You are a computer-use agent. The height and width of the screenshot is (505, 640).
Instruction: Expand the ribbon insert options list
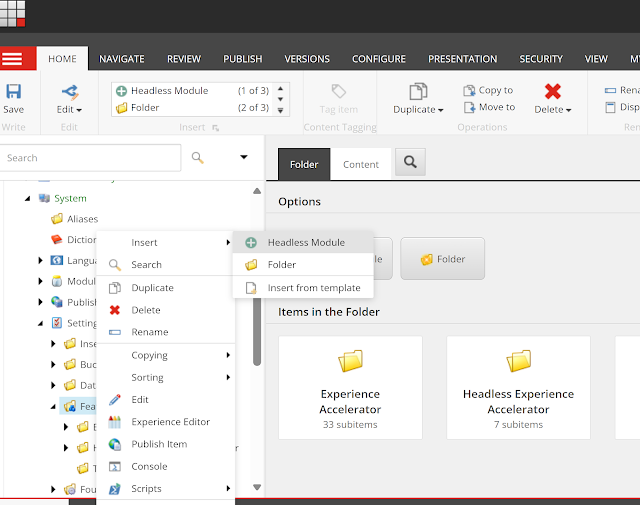tap(280, 111)
